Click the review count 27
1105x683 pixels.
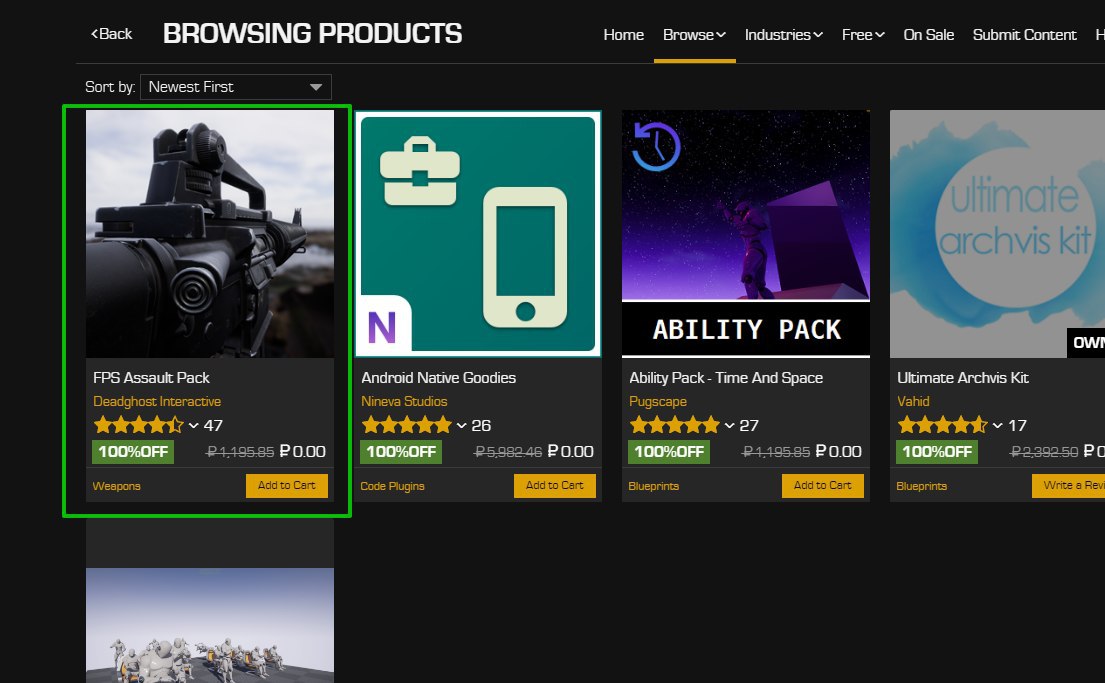(748, 426)
